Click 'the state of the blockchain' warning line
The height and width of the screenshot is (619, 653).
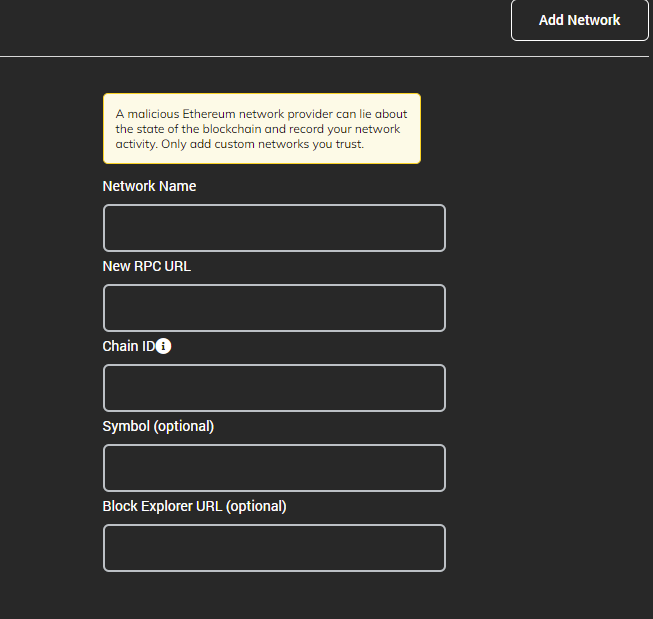[189, 129]
